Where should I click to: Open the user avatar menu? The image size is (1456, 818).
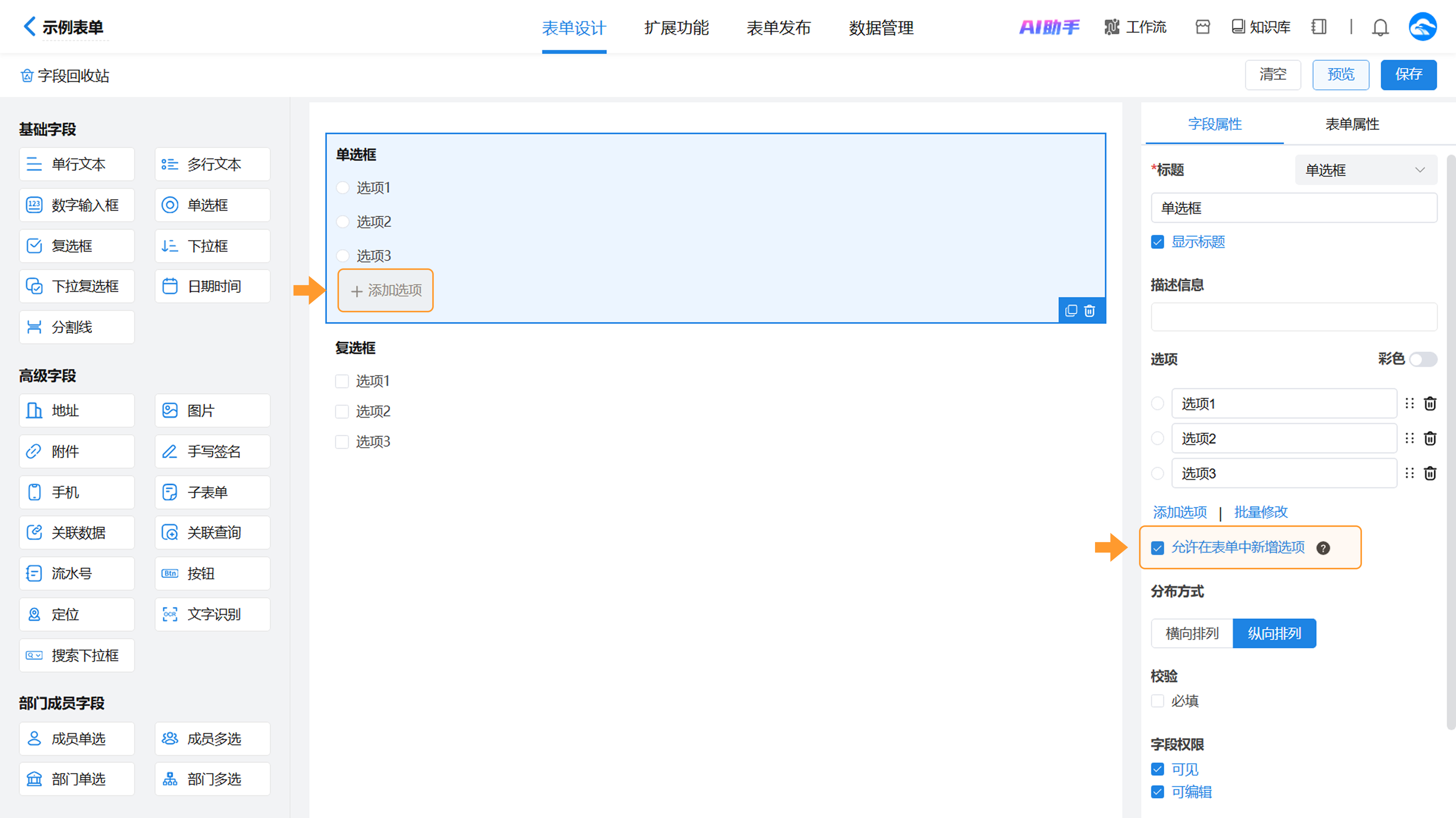1423,27
